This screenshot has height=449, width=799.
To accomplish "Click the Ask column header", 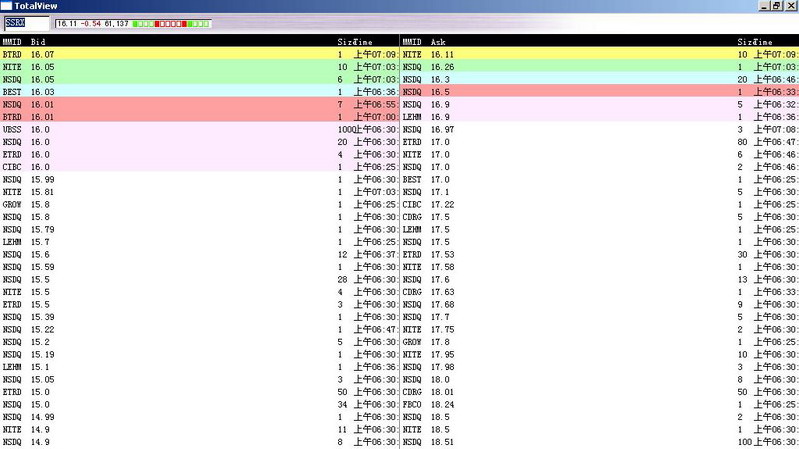I will (x=438, y=42).
